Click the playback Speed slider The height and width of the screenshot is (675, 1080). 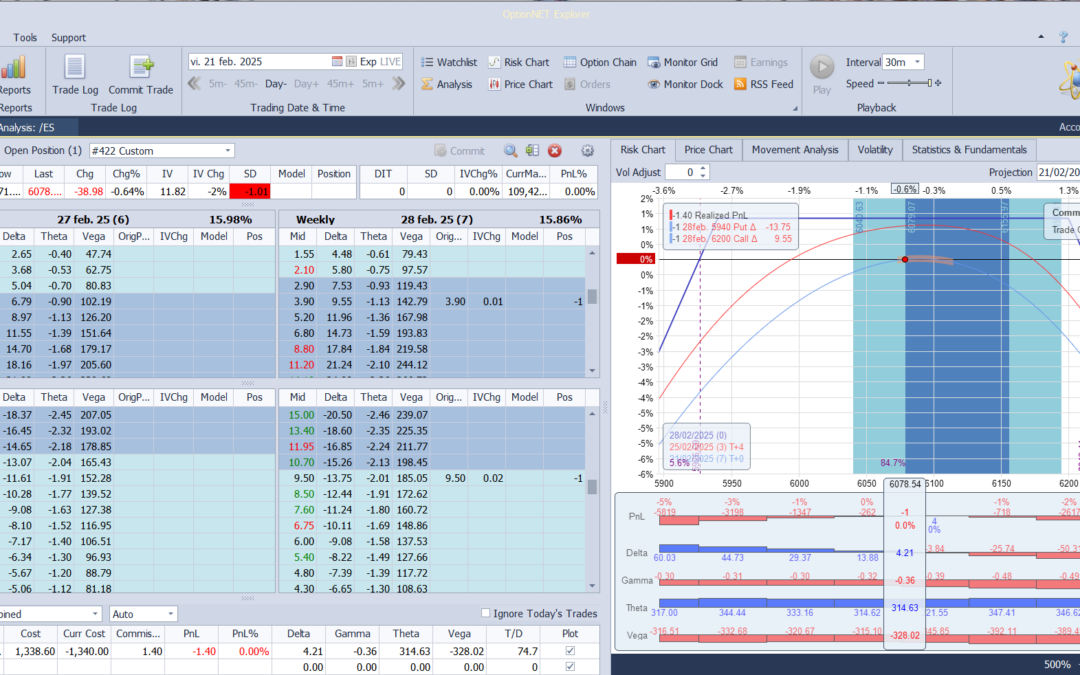908,84
